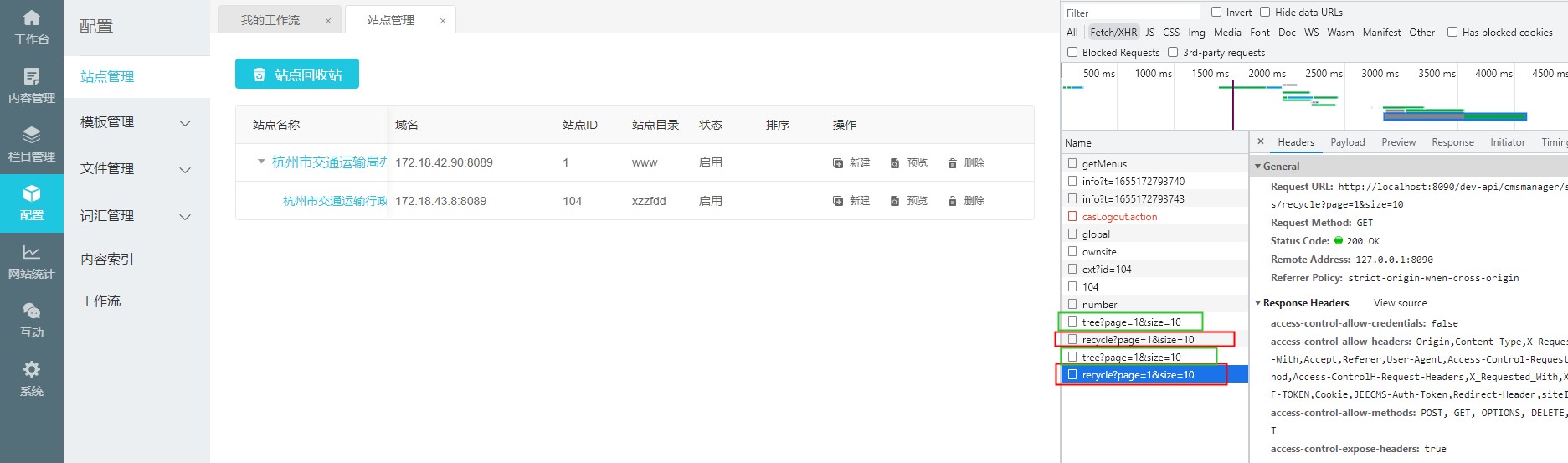
Task: Open the 站点回收站 recycle bin button
Action: point(297,74)
